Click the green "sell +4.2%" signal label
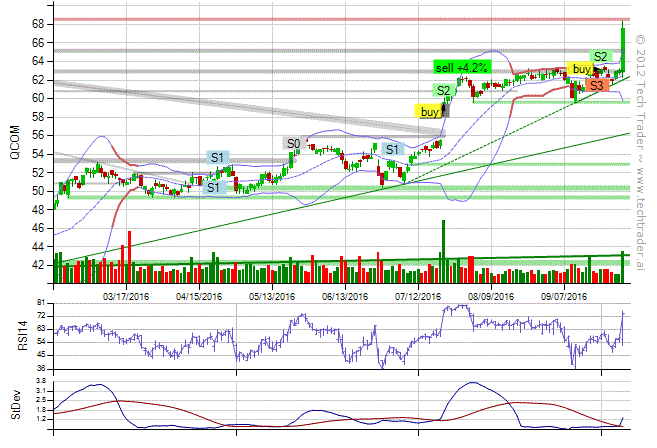 [461, 67]
